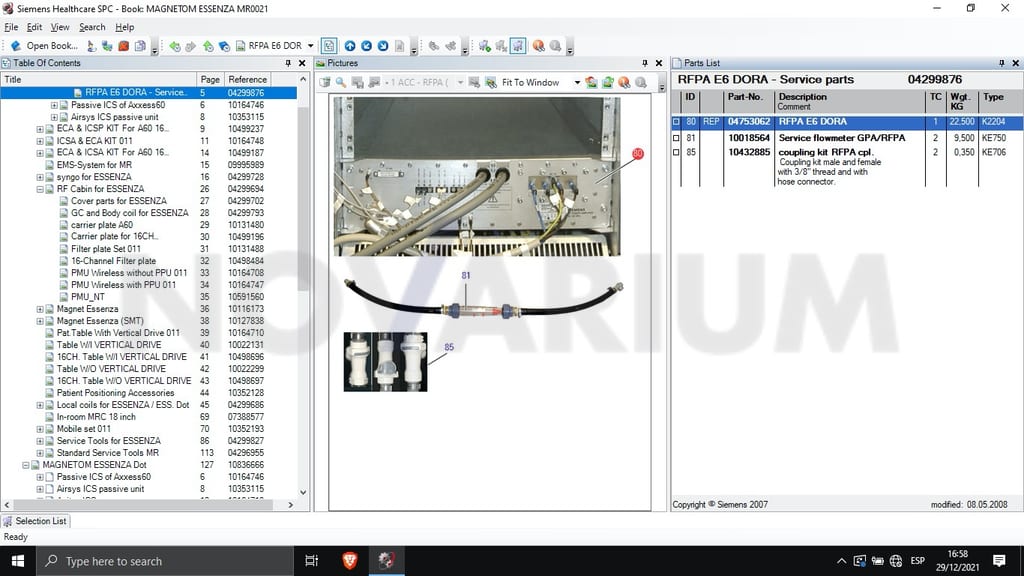Switch to the Selection List tab

click(x=35, y=521)
